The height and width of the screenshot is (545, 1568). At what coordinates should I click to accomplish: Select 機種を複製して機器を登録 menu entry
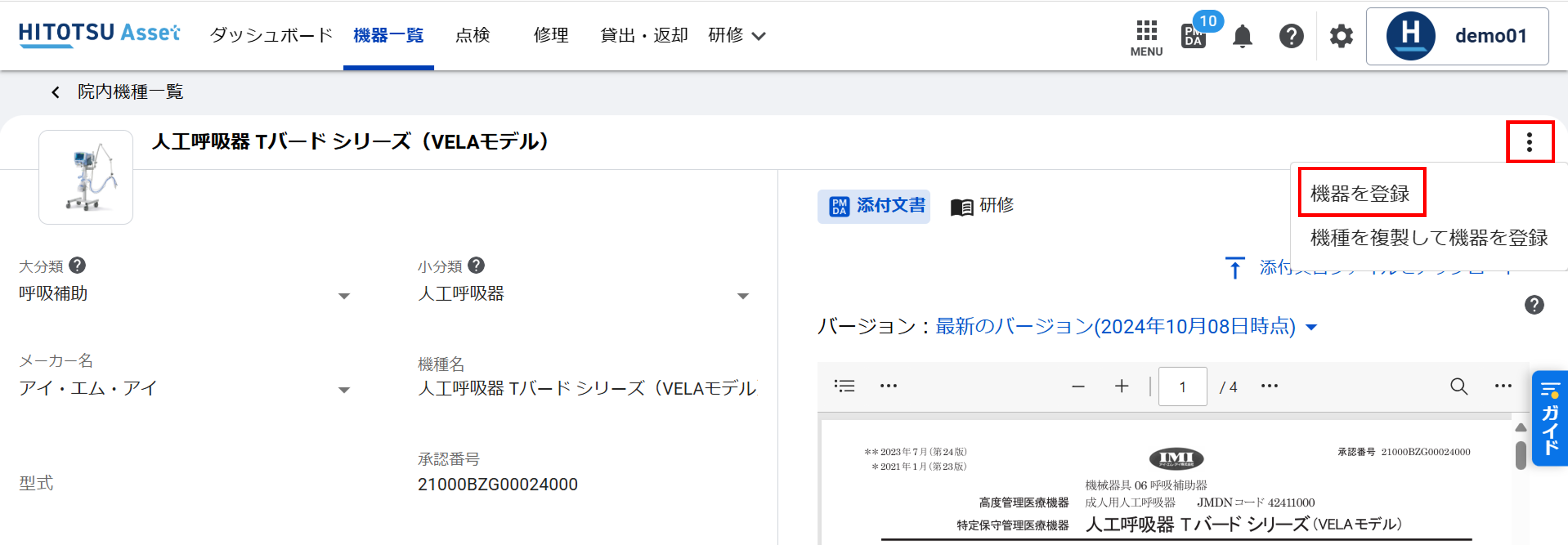coord(1429,237)
